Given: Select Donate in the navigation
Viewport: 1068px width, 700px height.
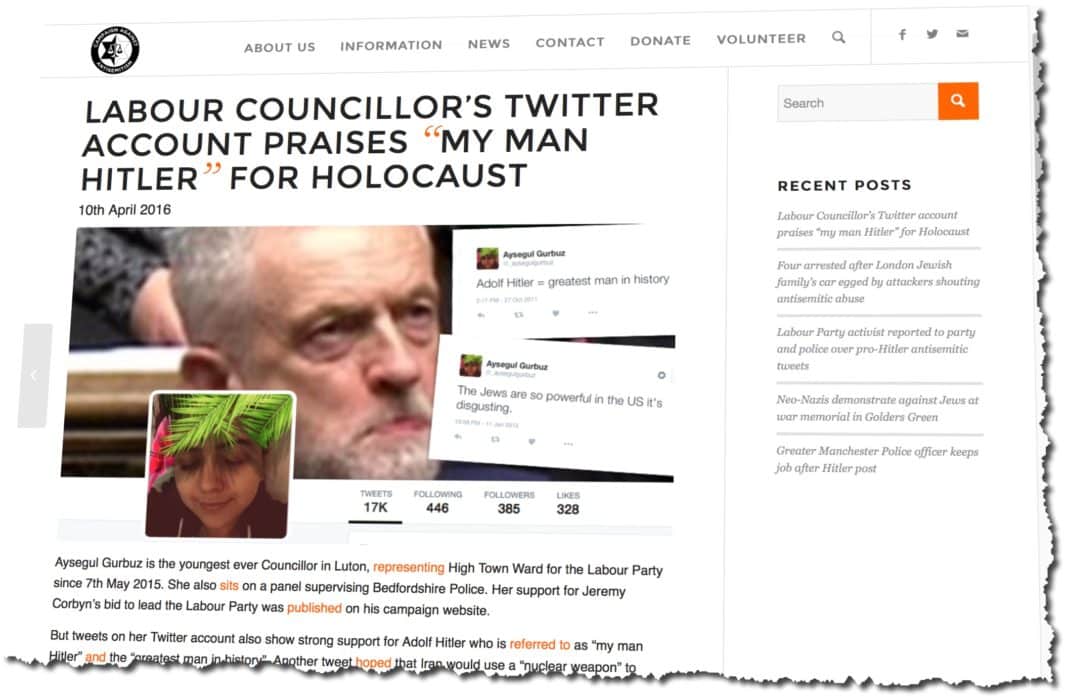Looking at the screenshot, I should [x=661, y=41].
